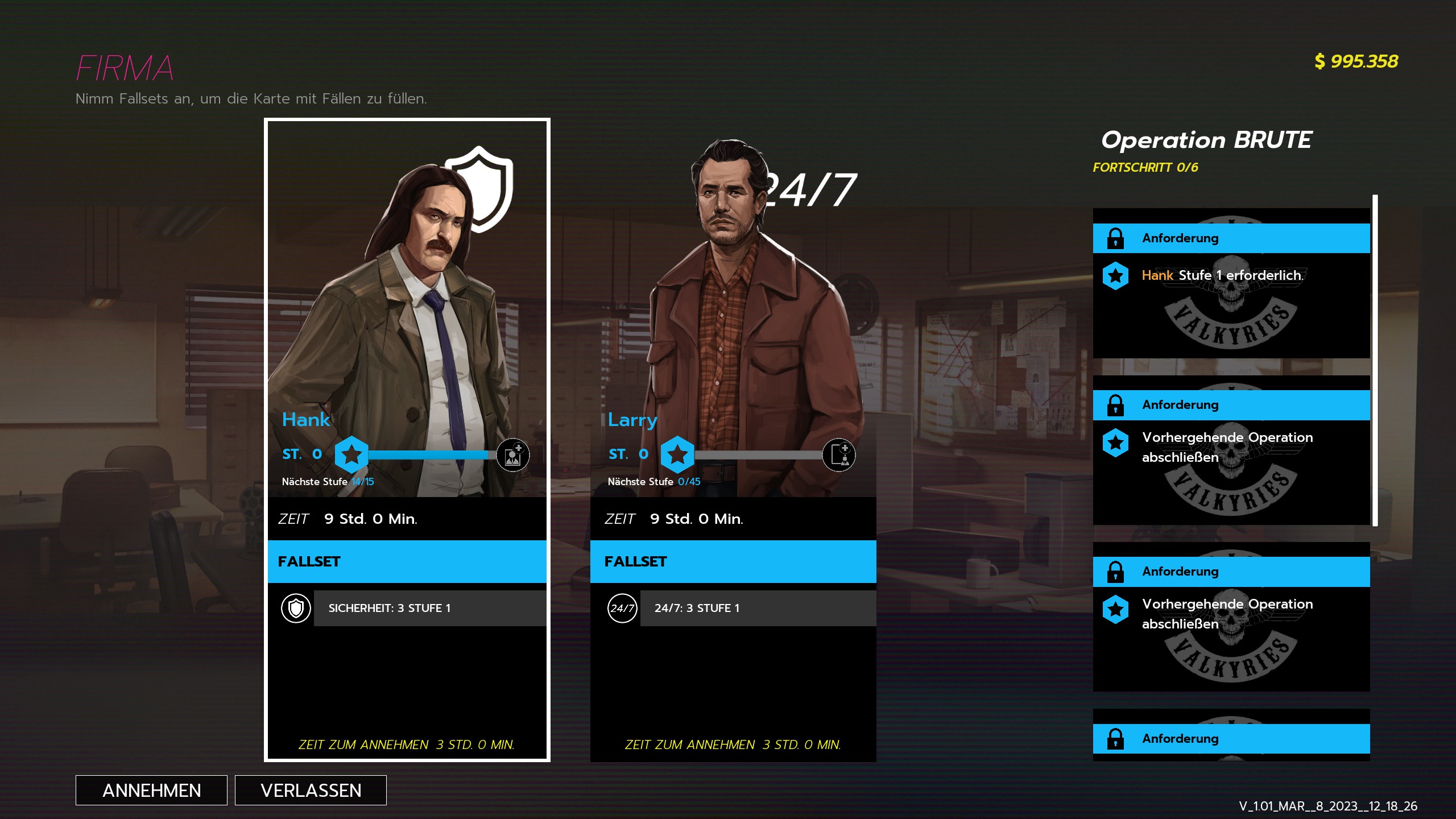
Task: Click lock icon on second Anforderung header
Action: click(x=1115, y=405)
